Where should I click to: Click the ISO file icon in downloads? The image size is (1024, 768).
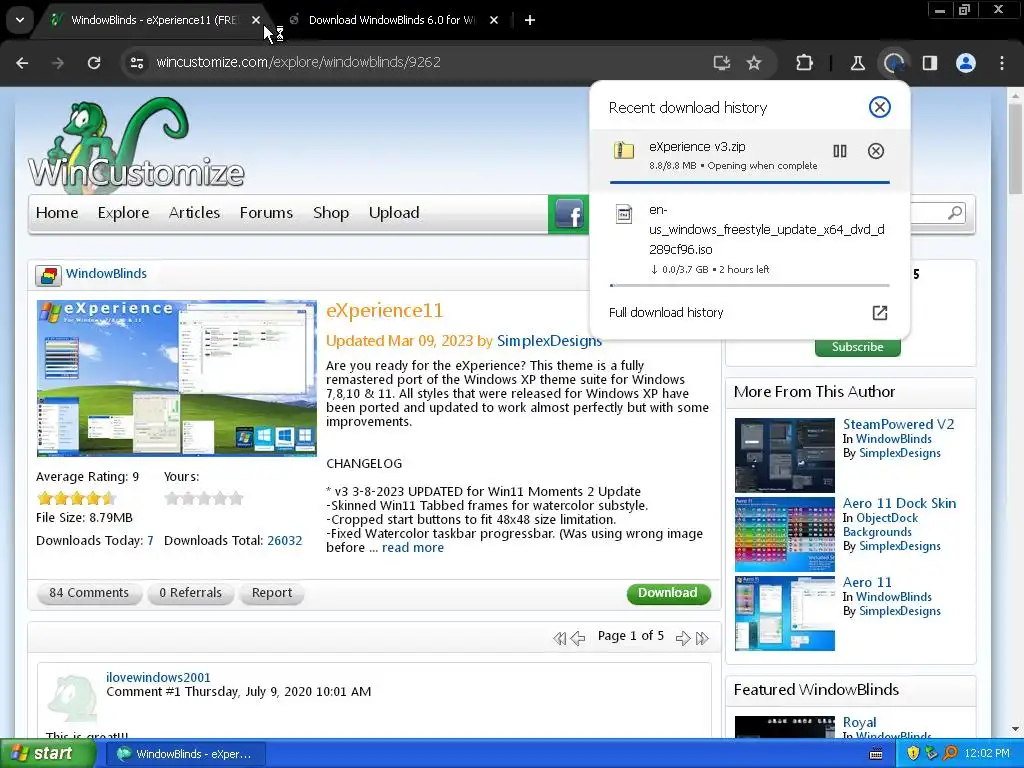pyautogui.click(x=624, y=214)
